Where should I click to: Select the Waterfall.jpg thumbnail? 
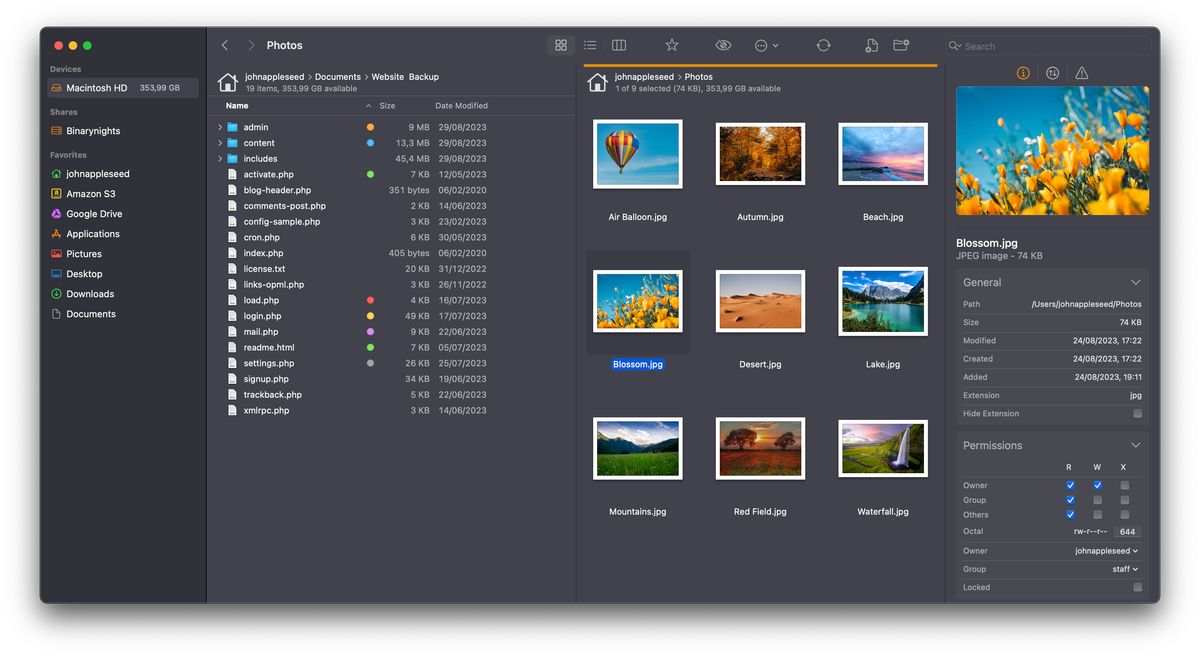coord(882,448)
